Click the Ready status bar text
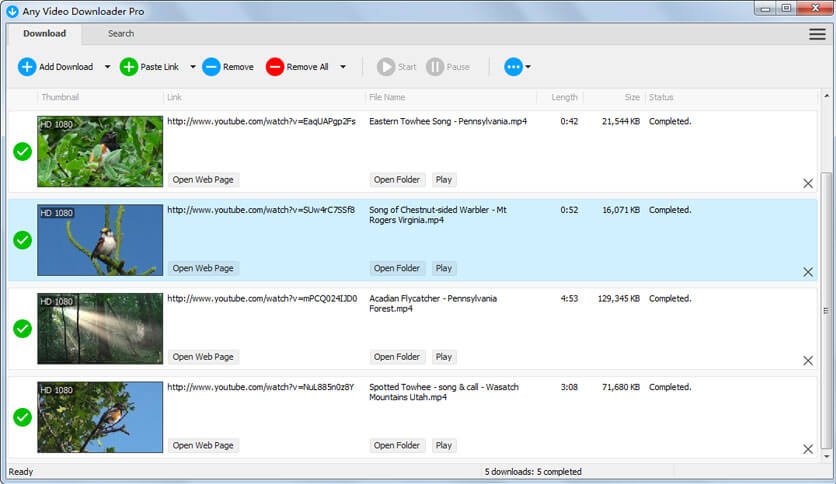The height and width of the screenshot is (484, 836). coord(21,472)
